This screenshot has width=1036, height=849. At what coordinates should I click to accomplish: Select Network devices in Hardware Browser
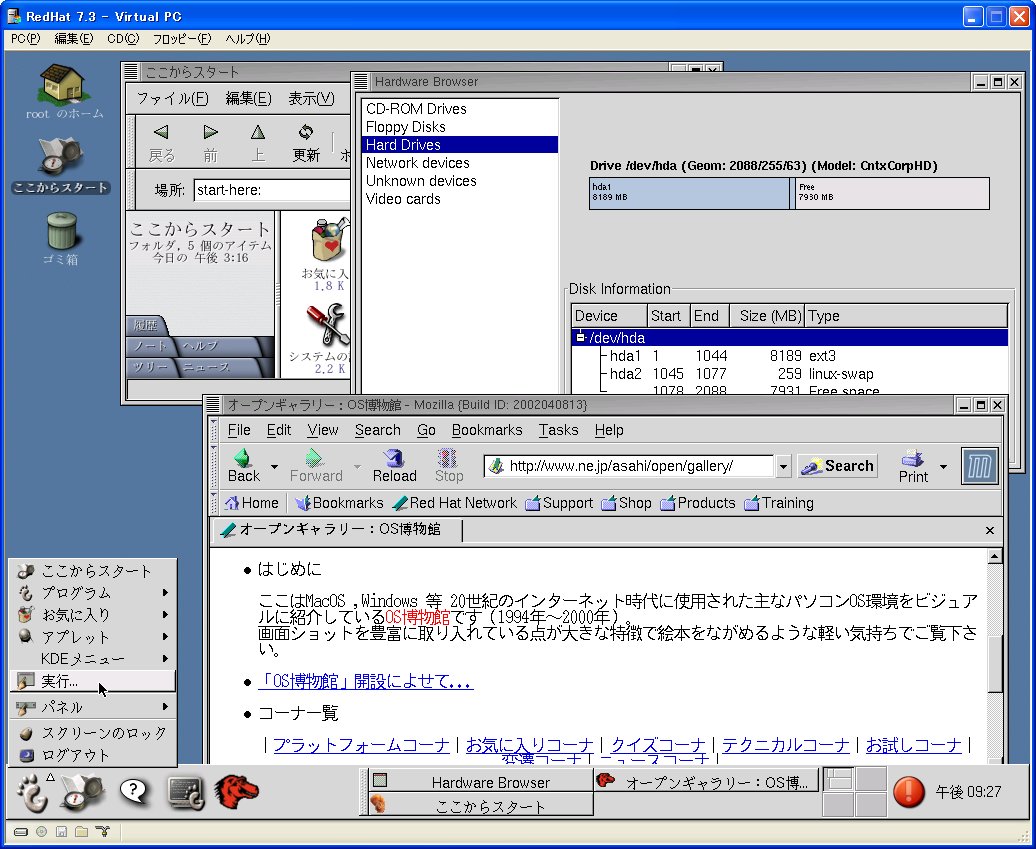(x=460, y=163)
